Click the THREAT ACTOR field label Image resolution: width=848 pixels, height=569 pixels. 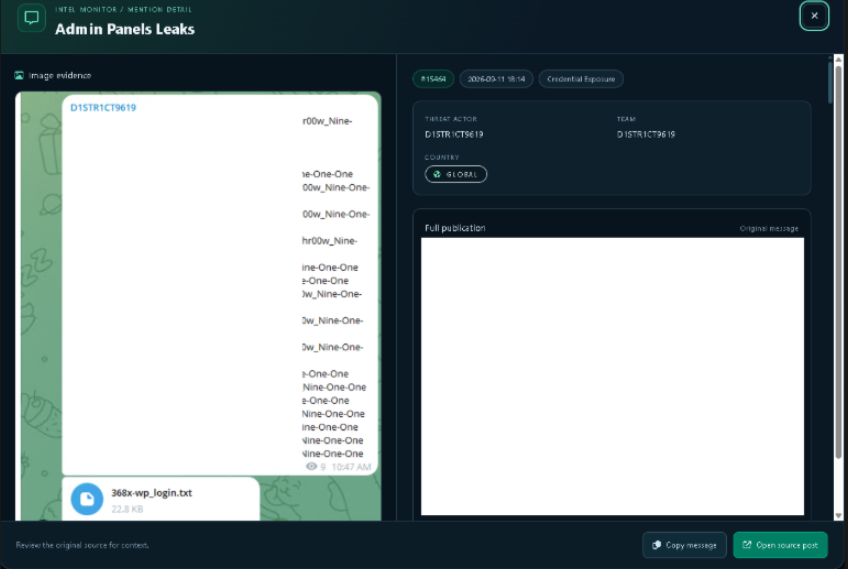450,119
